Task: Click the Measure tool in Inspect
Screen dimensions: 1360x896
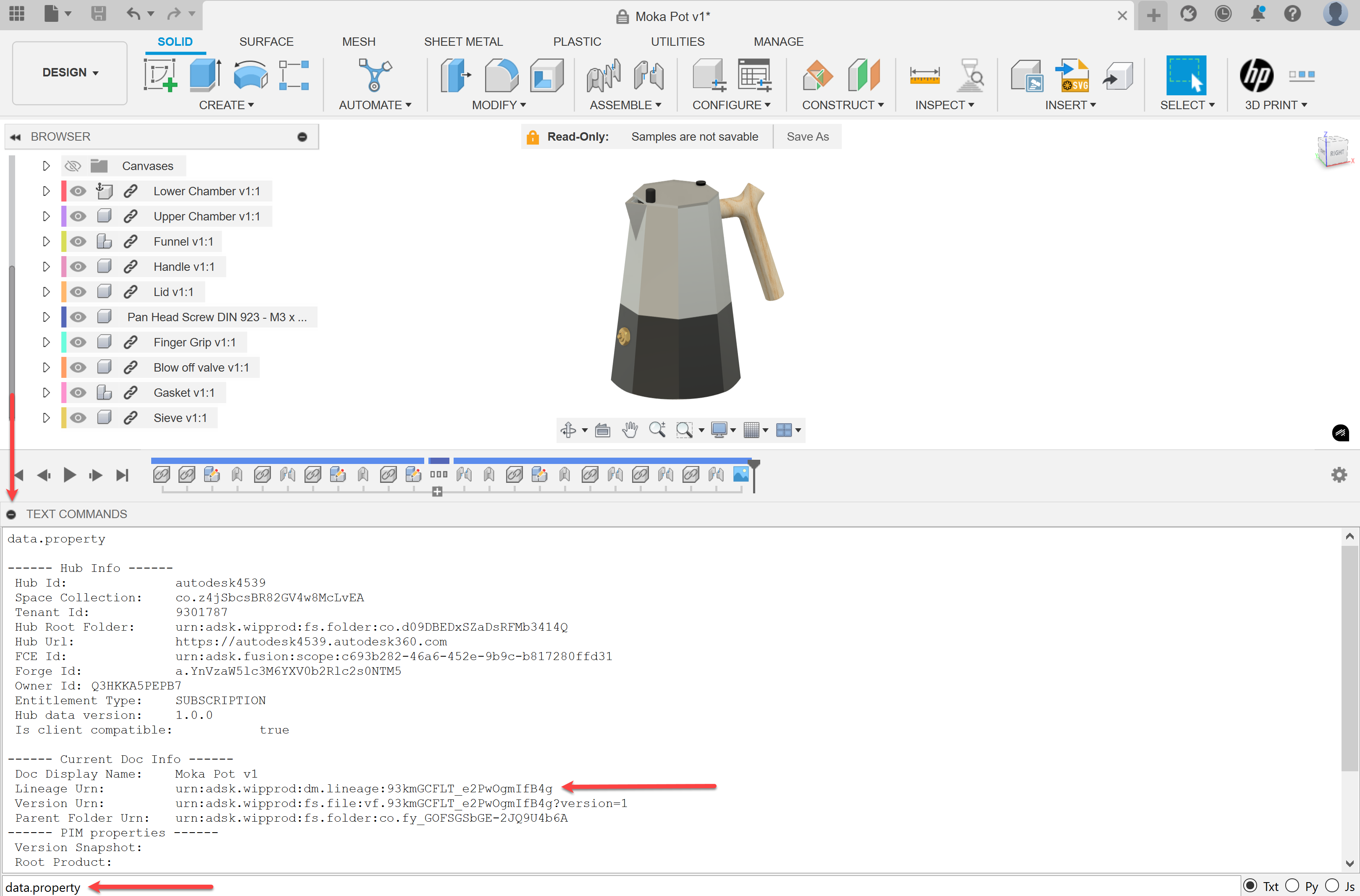Action: tap(924, 75)
